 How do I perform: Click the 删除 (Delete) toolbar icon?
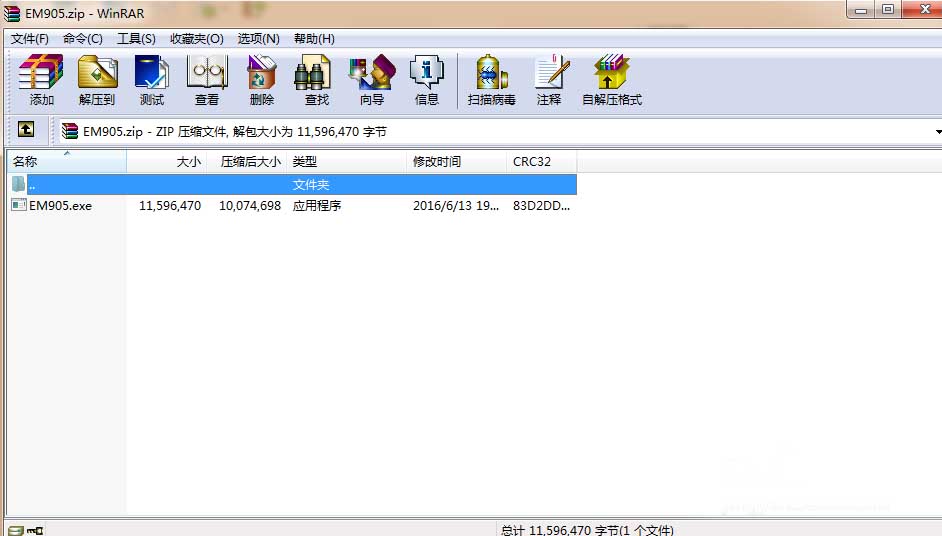[x=262, y=72]
